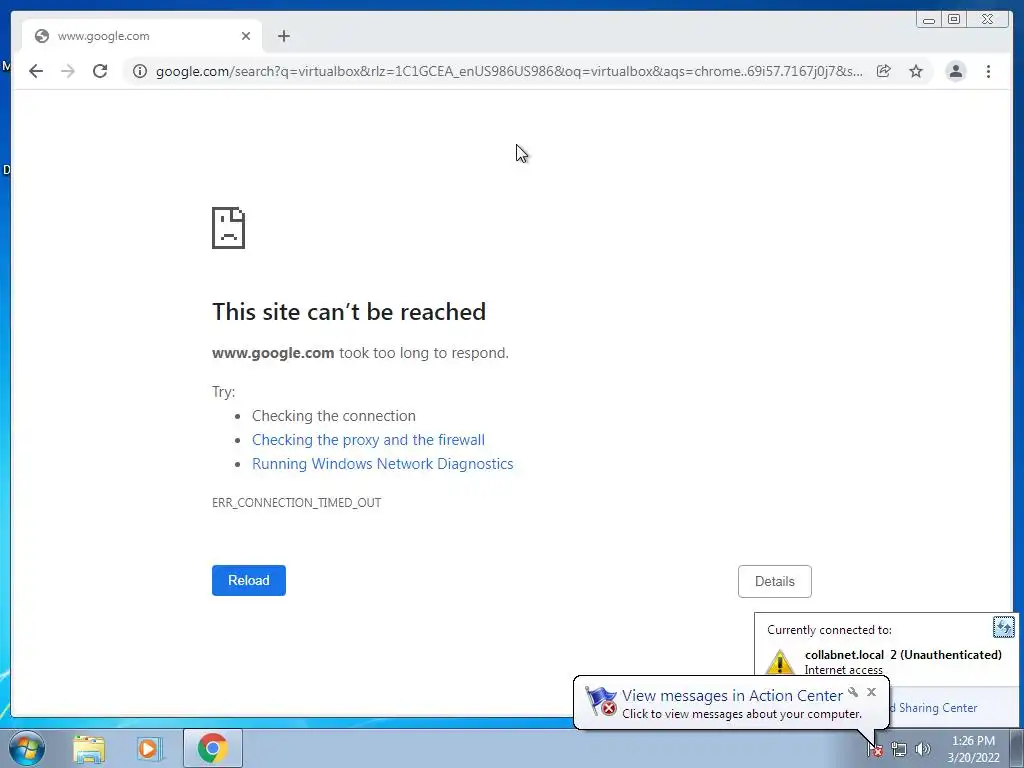Bookmark this tab with the star icon
This screenshot has width=1024, height=768.
click(x=916, y=71)
